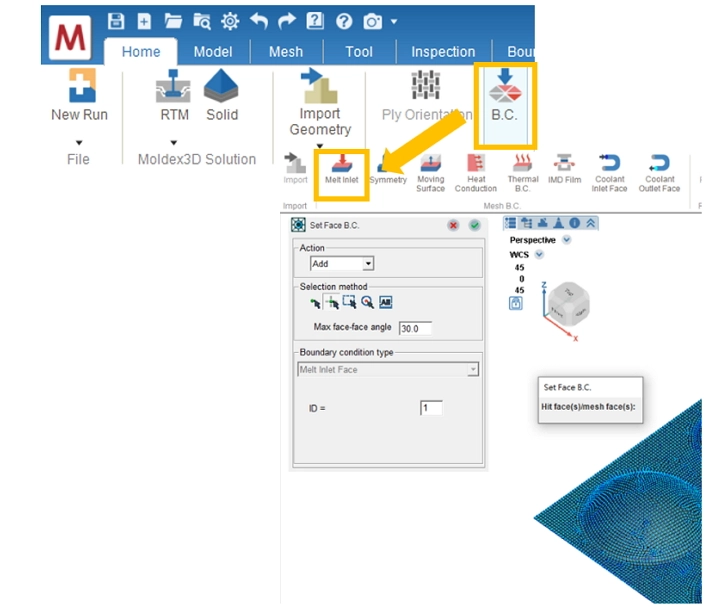Expand the WCS coordinate dropdown

539,255
